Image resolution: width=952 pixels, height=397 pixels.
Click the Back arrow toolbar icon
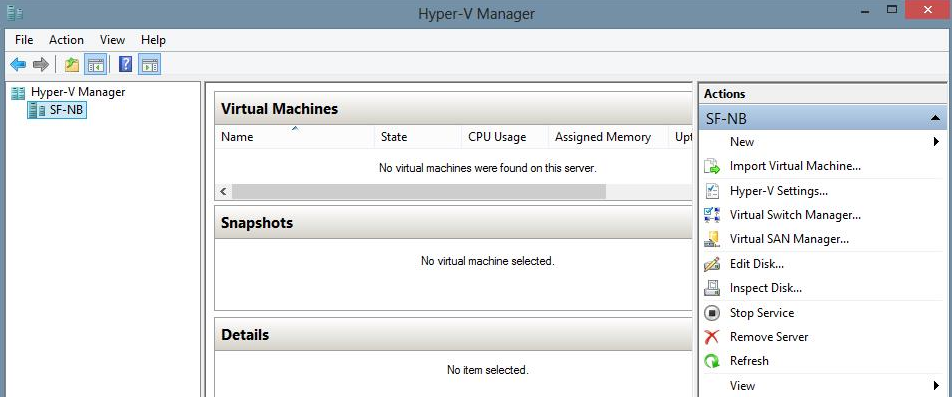coord(18,64)
